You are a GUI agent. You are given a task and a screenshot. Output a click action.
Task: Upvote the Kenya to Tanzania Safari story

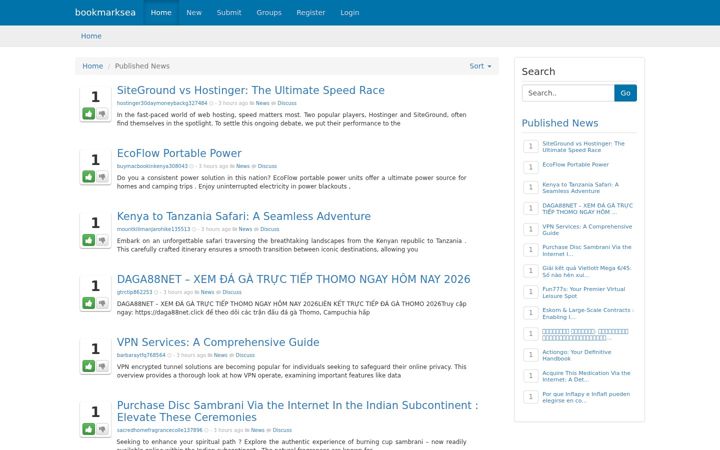tap(89, 240)
